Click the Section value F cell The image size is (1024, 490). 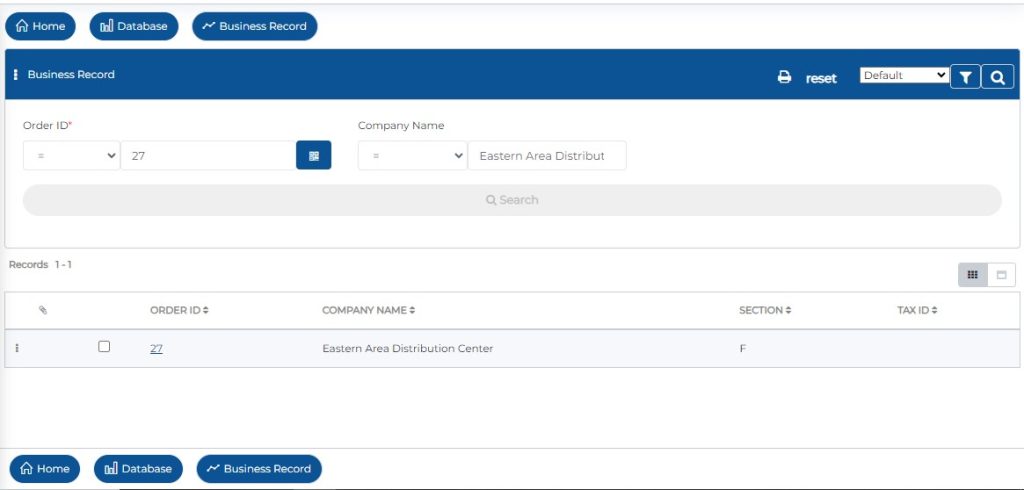tap(743, 348)
